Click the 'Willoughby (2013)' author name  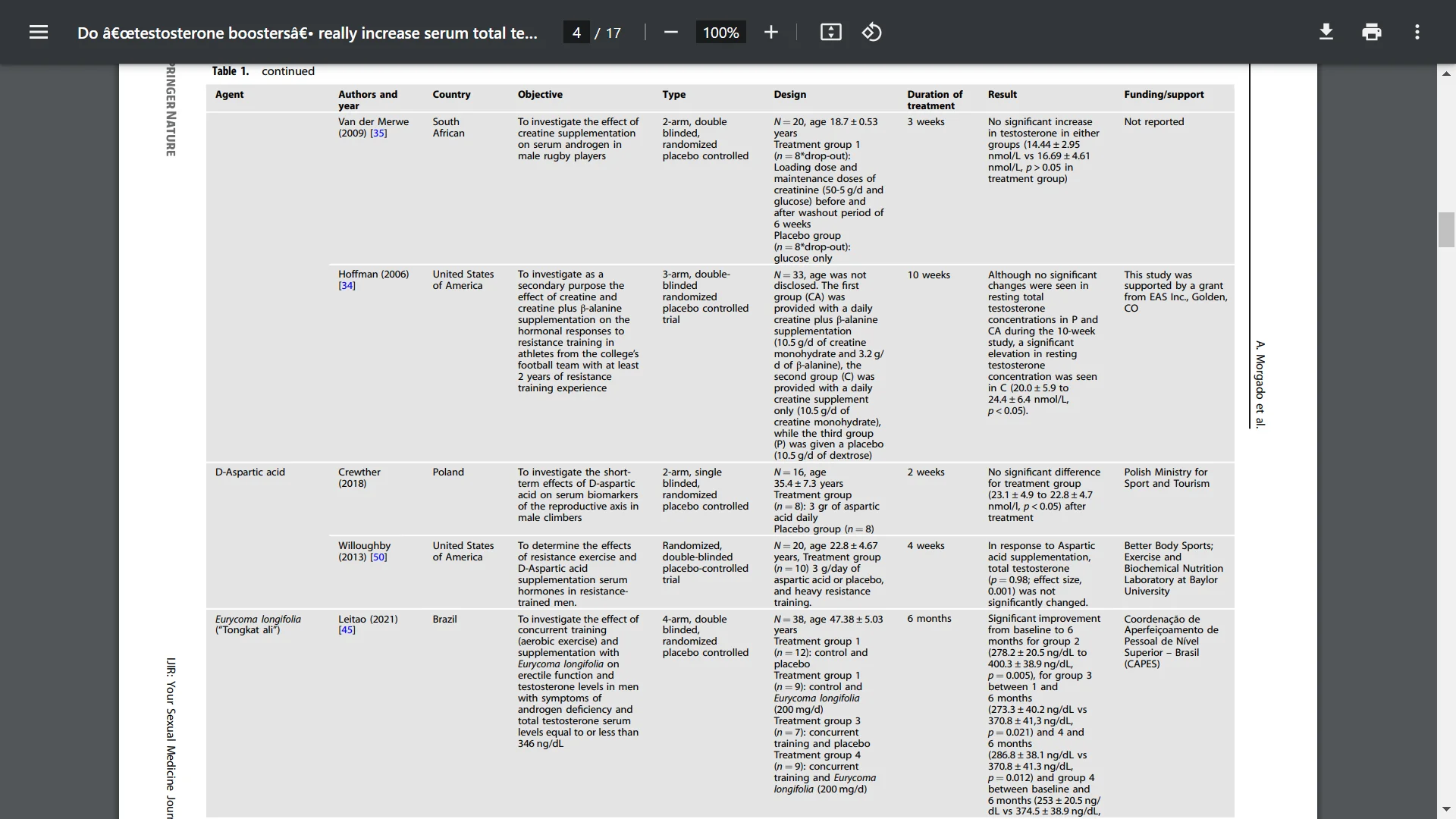click(x=364, y=551)
